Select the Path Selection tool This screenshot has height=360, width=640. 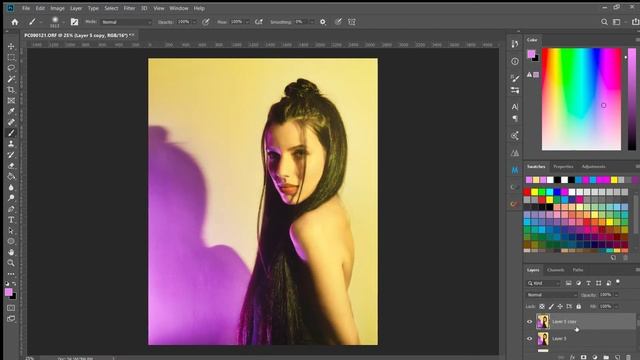pos(11,231)
